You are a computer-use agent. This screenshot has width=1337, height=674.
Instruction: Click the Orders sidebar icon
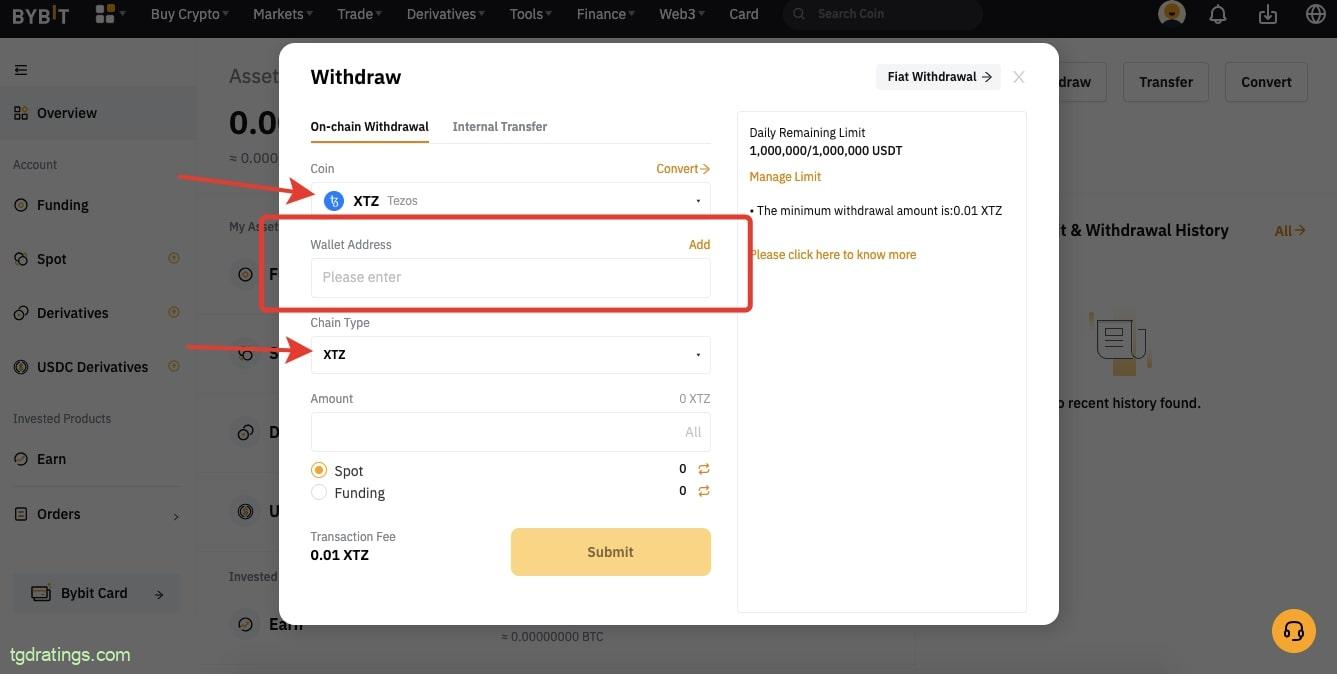(x=21, y=514)
